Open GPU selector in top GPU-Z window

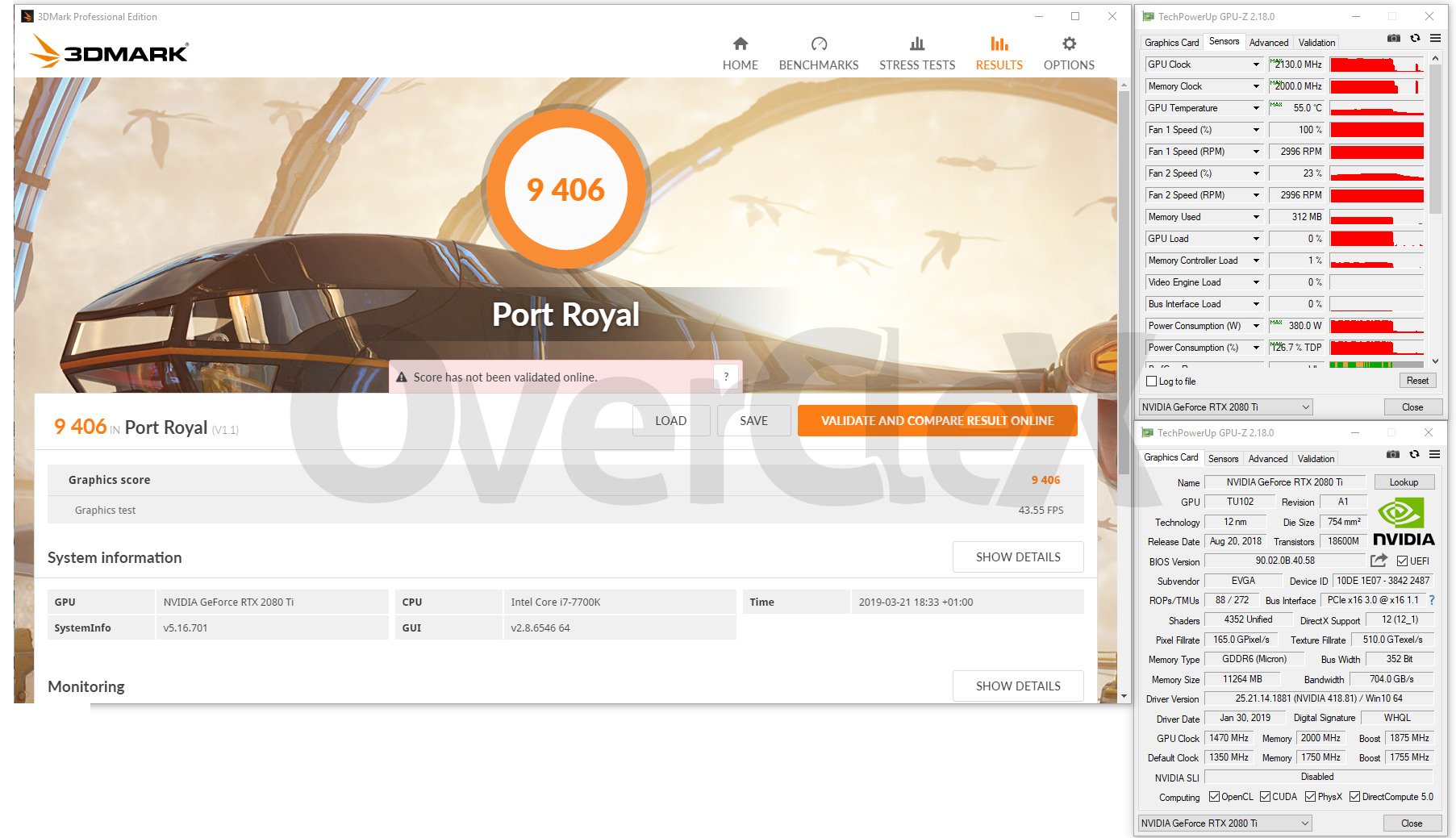1225,407
